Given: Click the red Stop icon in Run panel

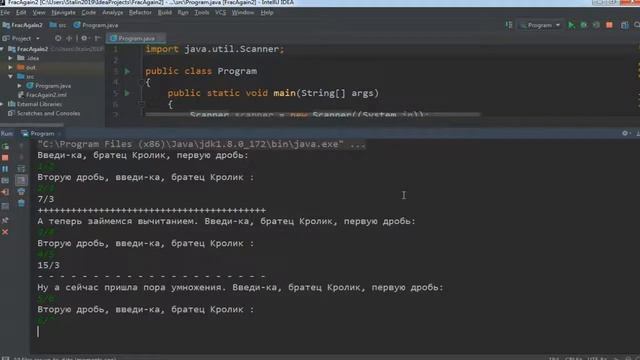Looking at the screenshot, I should (5, 158).
